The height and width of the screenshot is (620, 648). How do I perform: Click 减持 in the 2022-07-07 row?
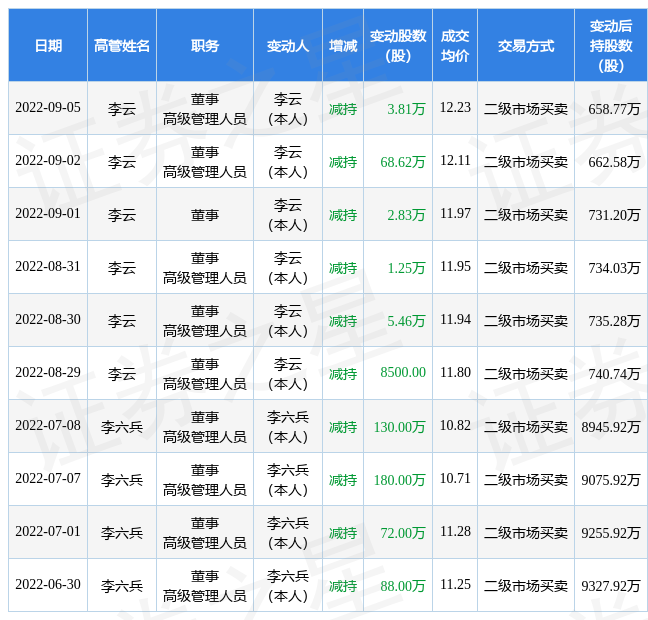[343, 480]
